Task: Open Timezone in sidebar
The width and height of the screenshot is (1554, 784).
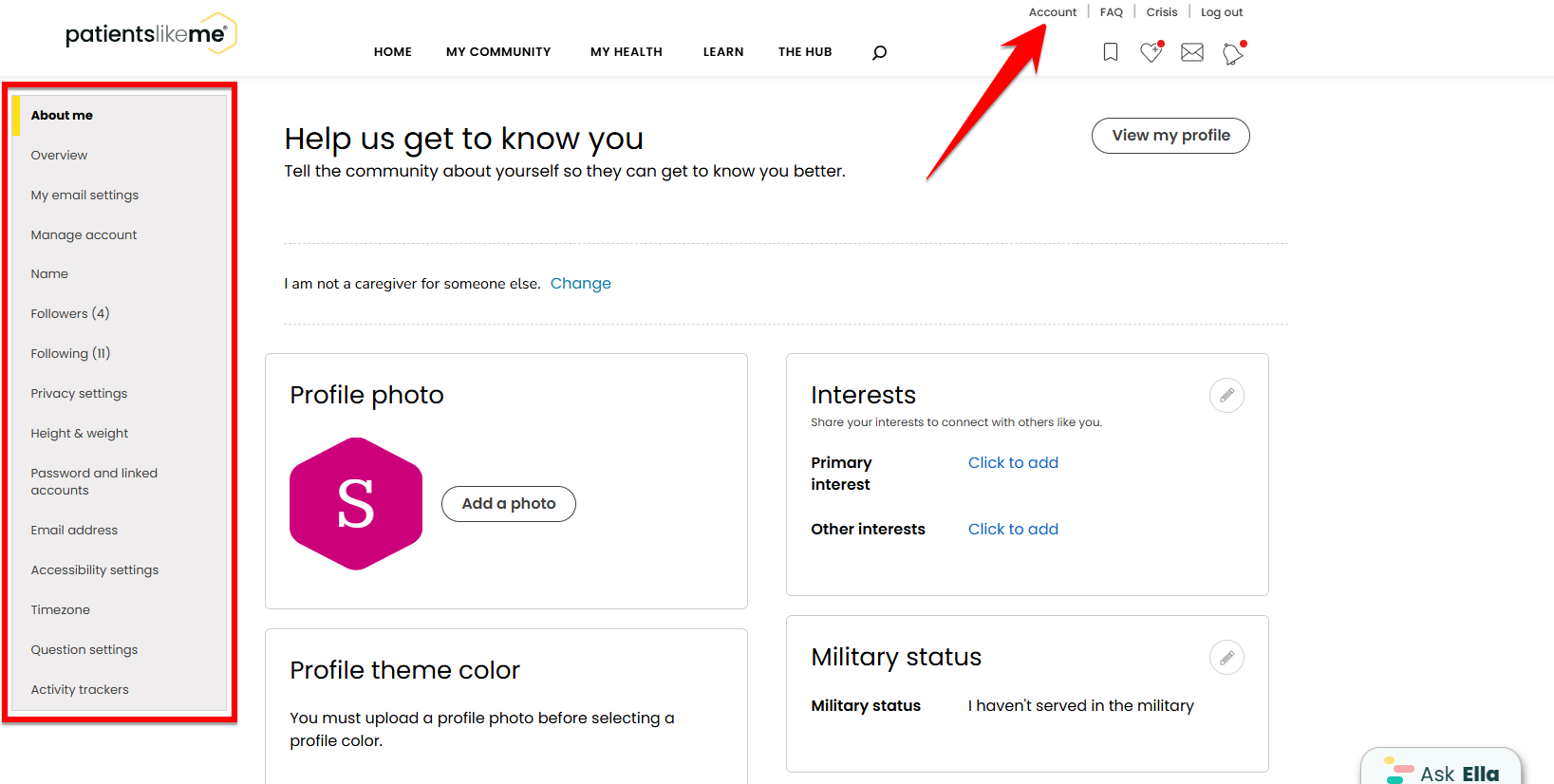Action: click(x=61, y=610)
